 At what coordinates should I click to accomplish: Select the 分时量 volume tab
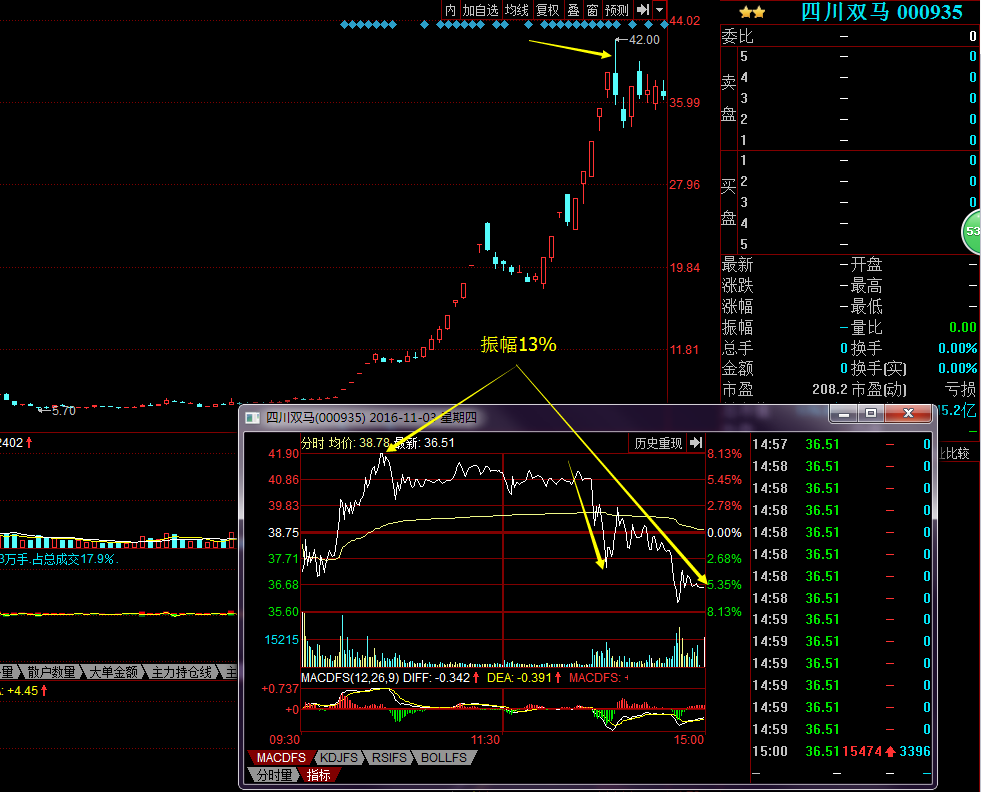pyautogui.click(x=273, y=774)
